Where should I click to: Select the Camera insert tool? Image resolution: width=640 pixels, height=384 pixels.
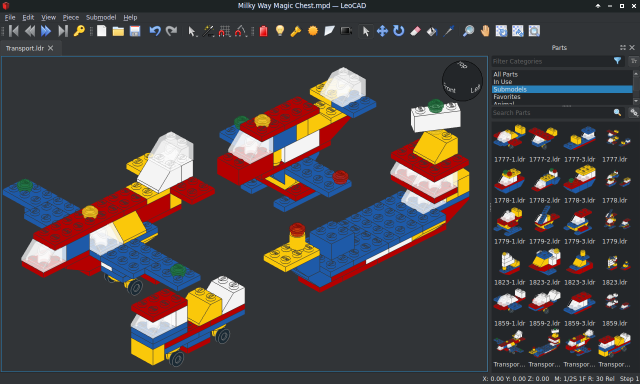346,31
